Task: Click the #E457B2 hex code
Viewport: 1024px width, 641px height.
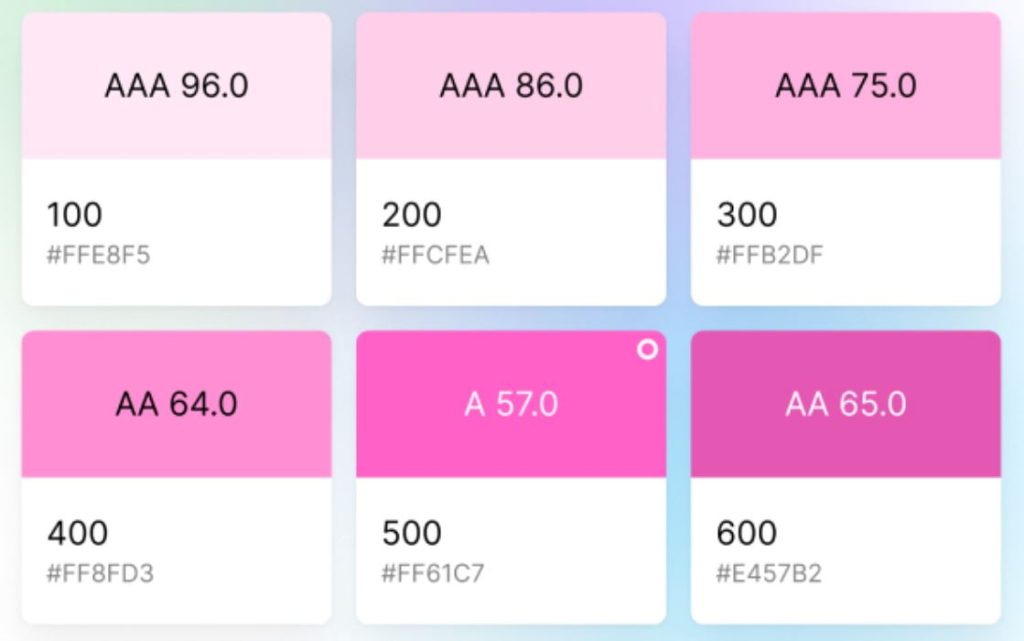Action: click(x=769, y=573)
